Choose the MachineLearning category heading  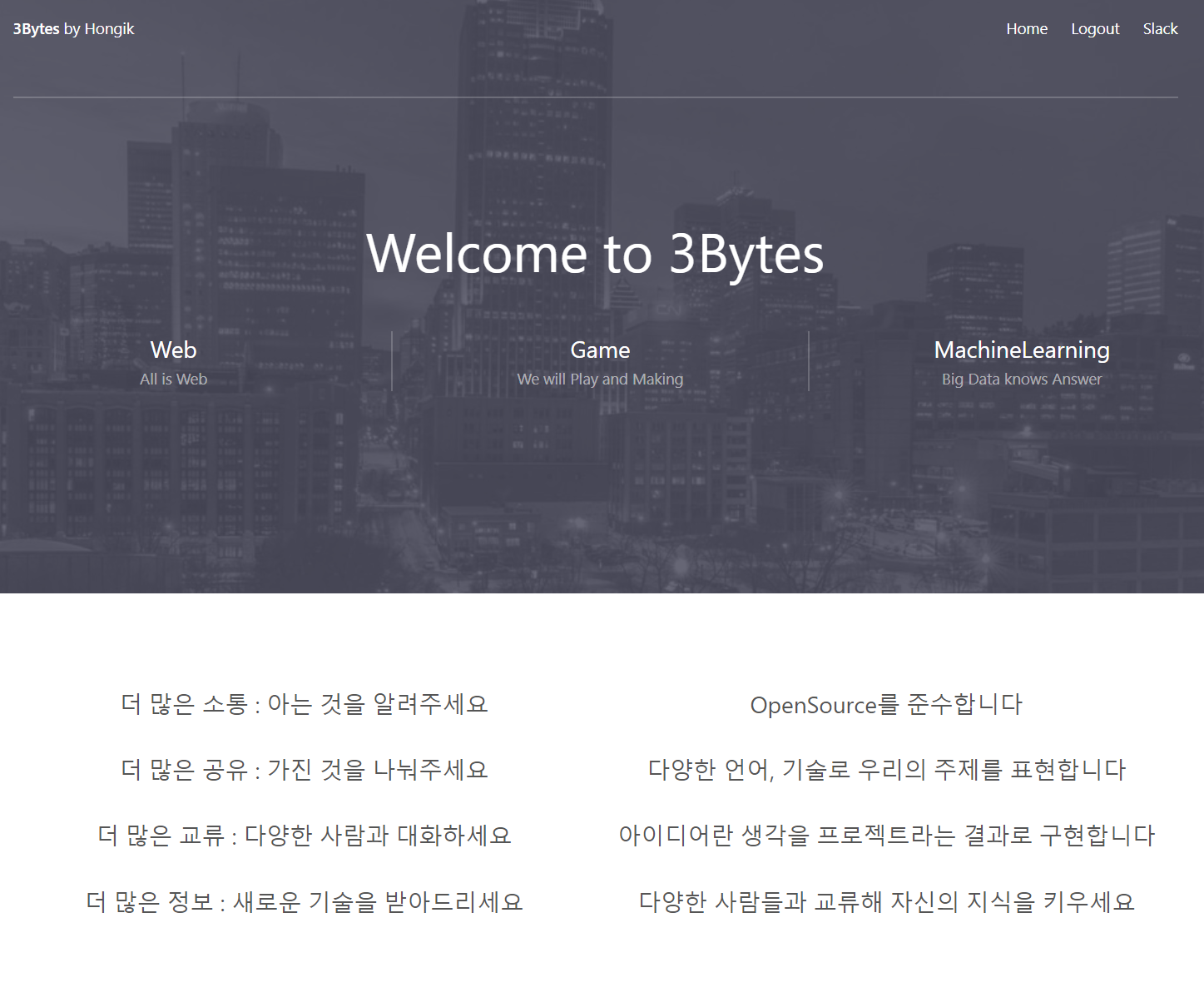[x=1021, y=350]
